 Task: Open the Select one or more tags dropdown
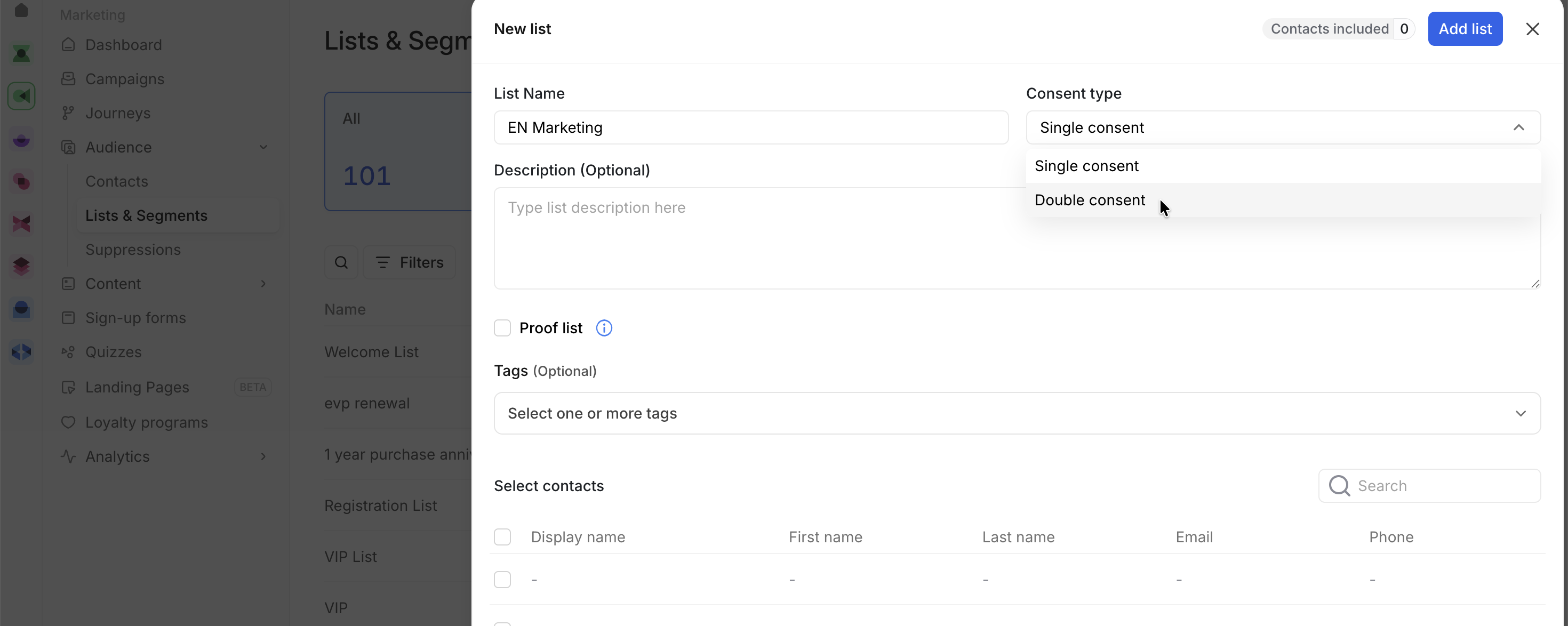click(1017, 413)
